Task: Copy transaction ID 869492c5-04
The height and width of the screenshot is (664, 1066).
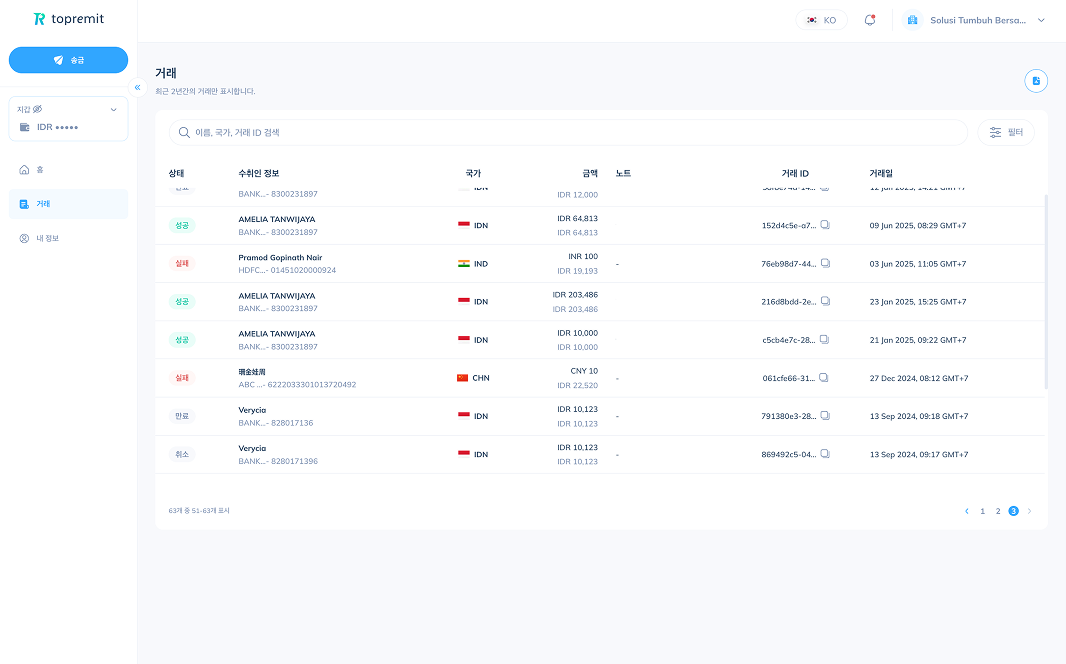Action: (x=825, y=453)
